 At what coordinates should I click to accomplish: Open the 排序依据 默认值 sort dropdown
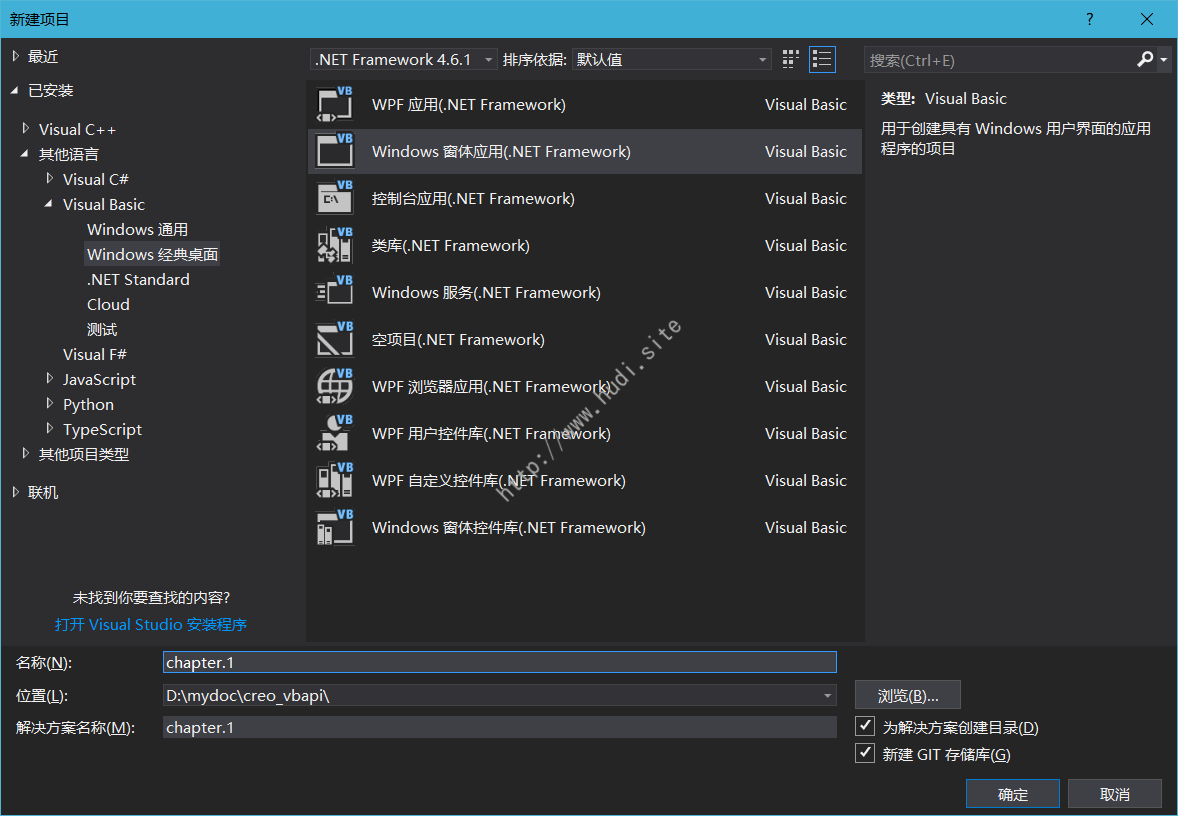coord(672,59)
